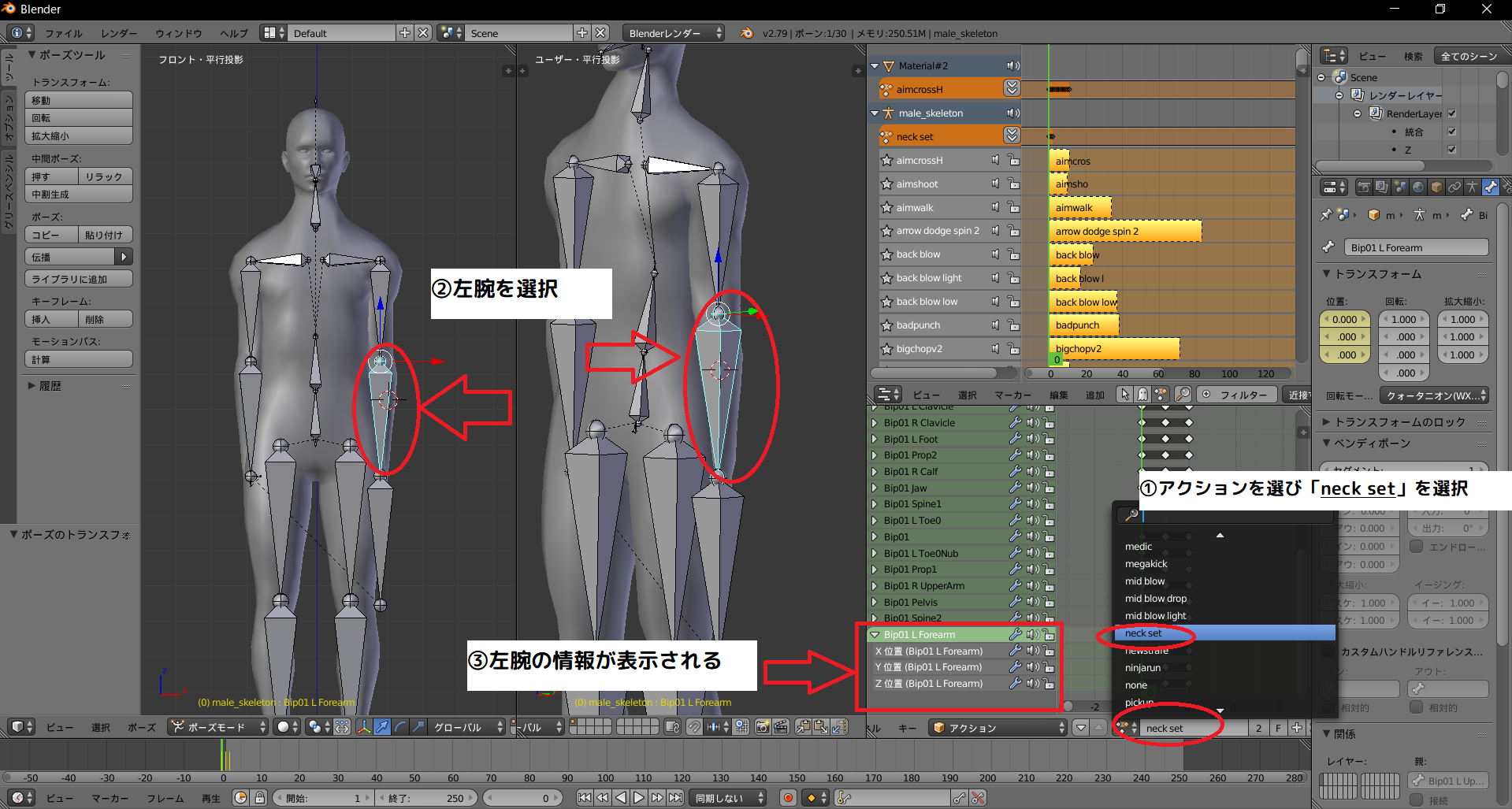Click the 開始 start frame field
The height and width of the screenshot is (809, 1512).
click(x=323, y=798)
